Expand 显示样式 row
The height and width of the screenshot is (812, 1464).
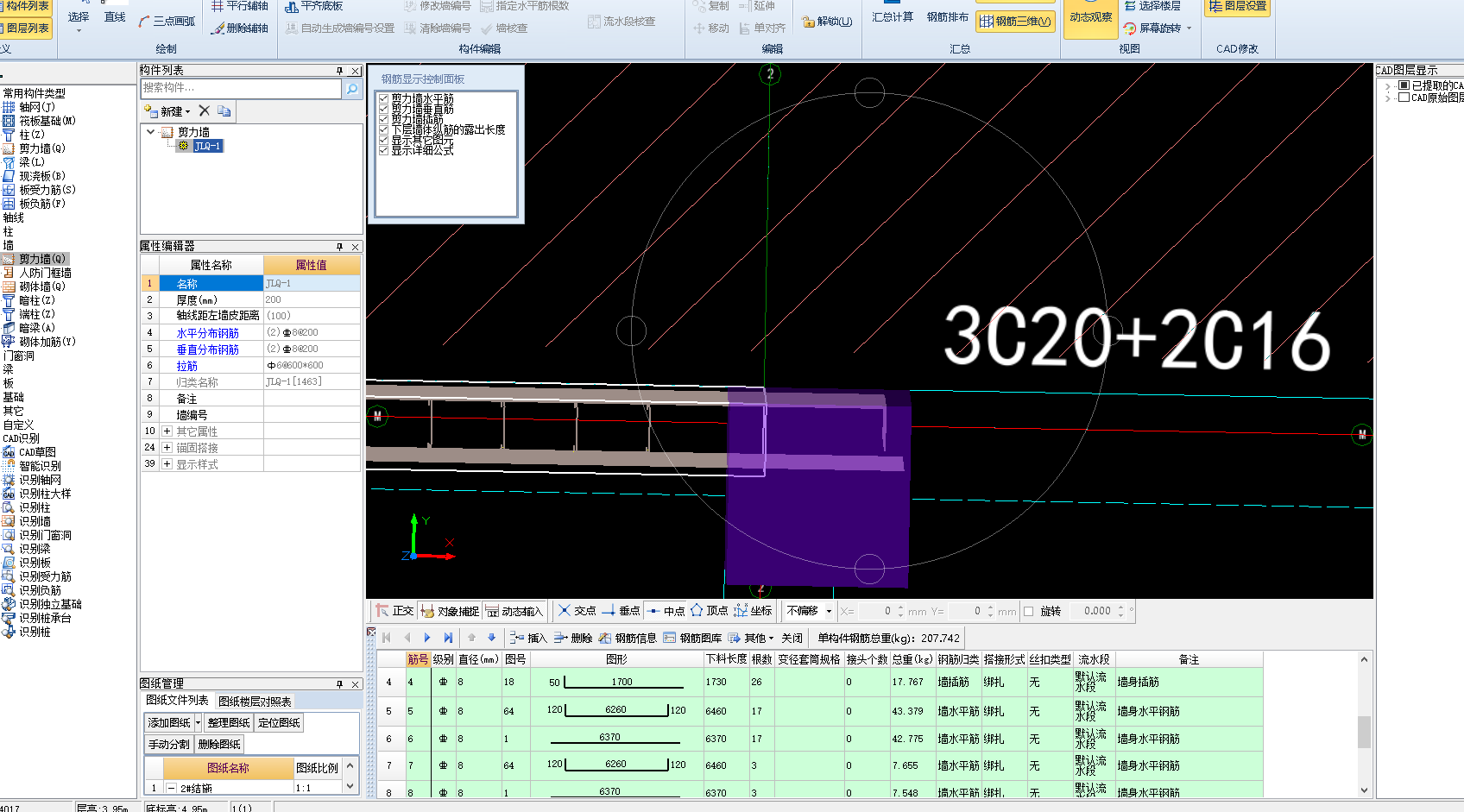(167, 463)
